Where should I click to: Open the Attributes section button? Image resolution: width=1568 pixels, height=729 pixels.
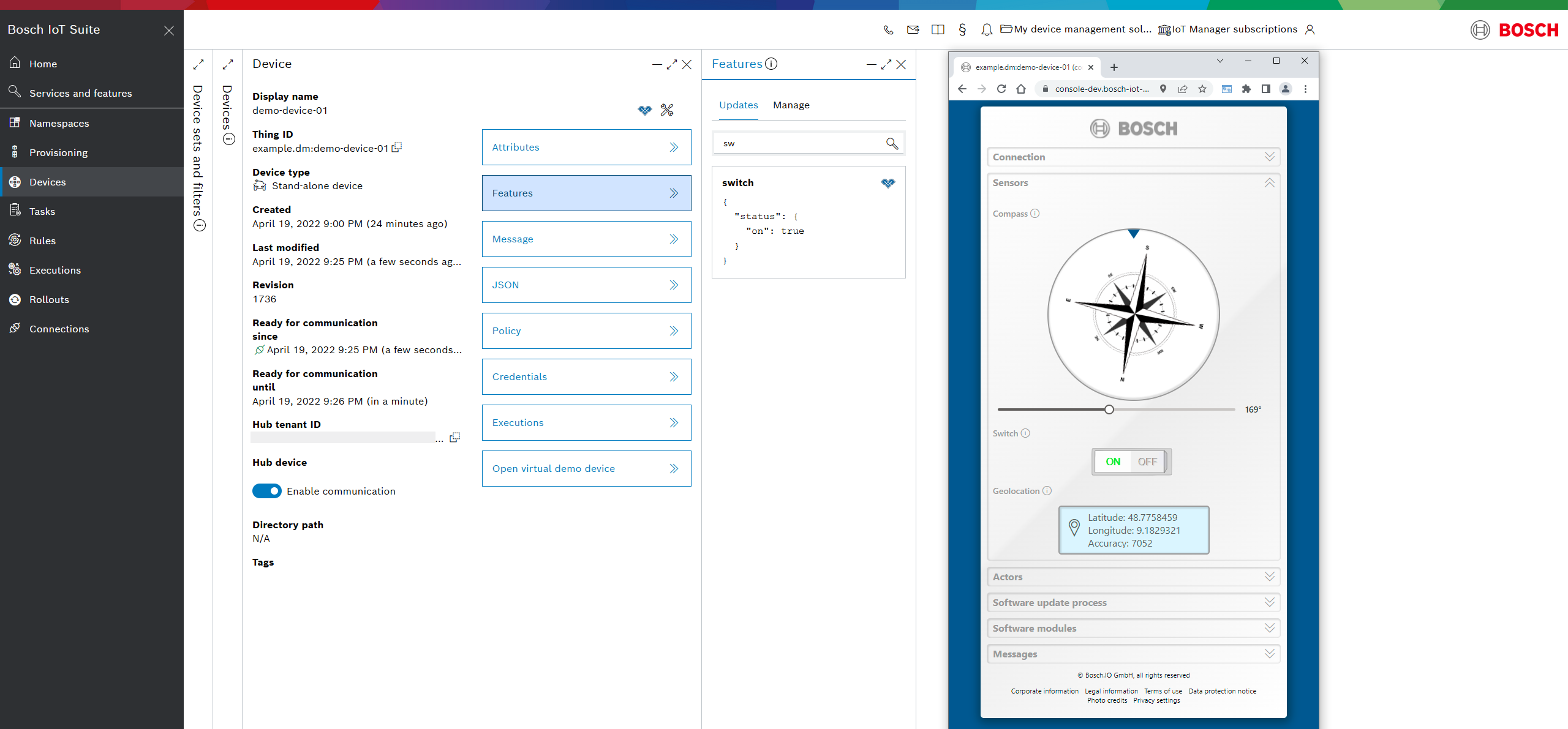586,147
